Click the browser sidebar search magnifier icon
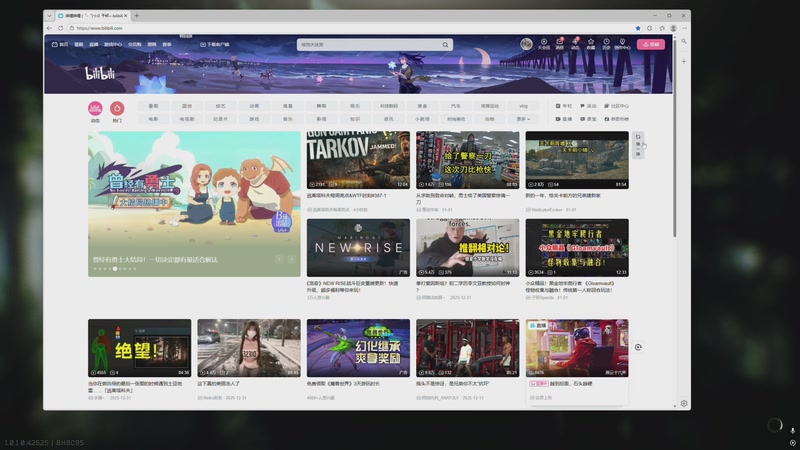The image size is (800, 450). click(x=684, y=41)
